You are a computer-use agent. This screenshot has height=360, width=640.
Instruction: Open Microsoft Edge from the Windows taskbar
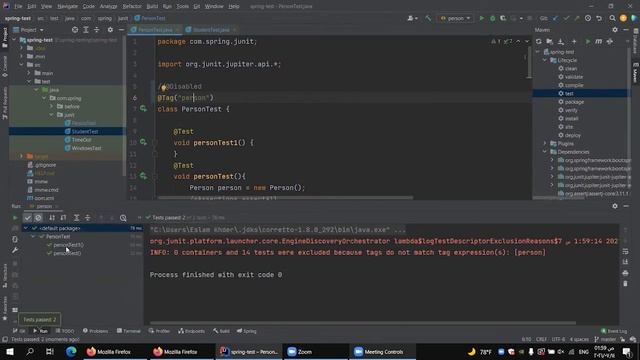[x=71, y=352]
